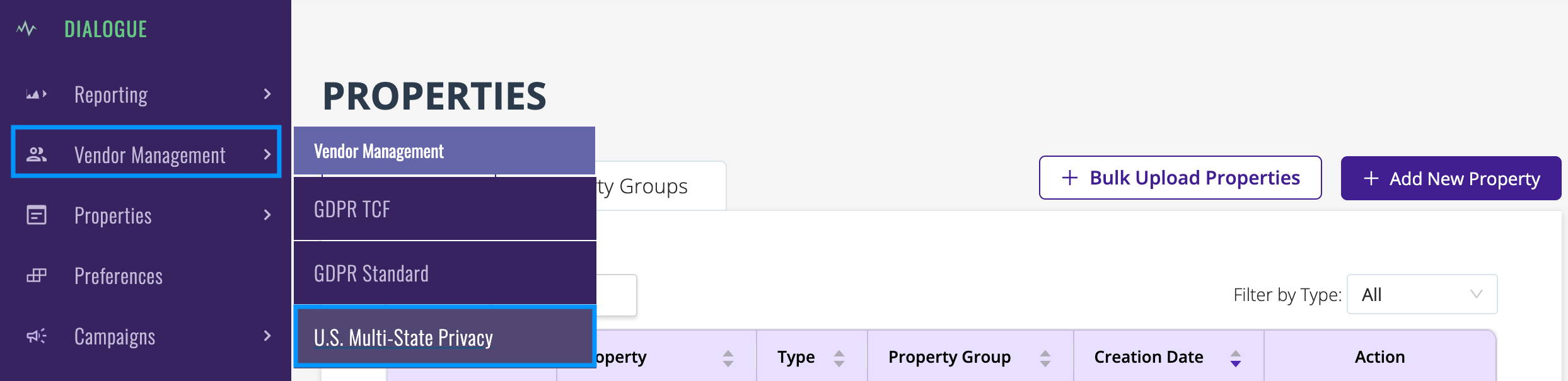Expand the Campaigns submenu chevron
The height and width of the screenshot is (381, 1568).
[x=267, y=336]
